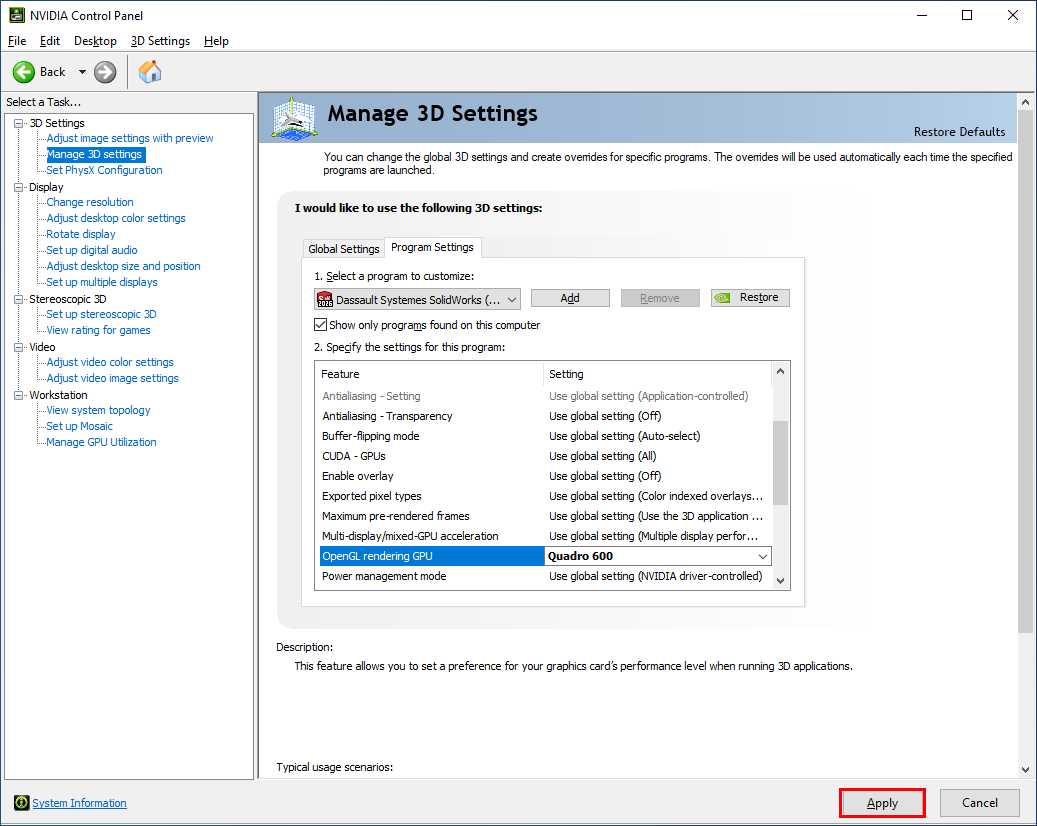Open Adjust image settings with preview

pos(130,138)
